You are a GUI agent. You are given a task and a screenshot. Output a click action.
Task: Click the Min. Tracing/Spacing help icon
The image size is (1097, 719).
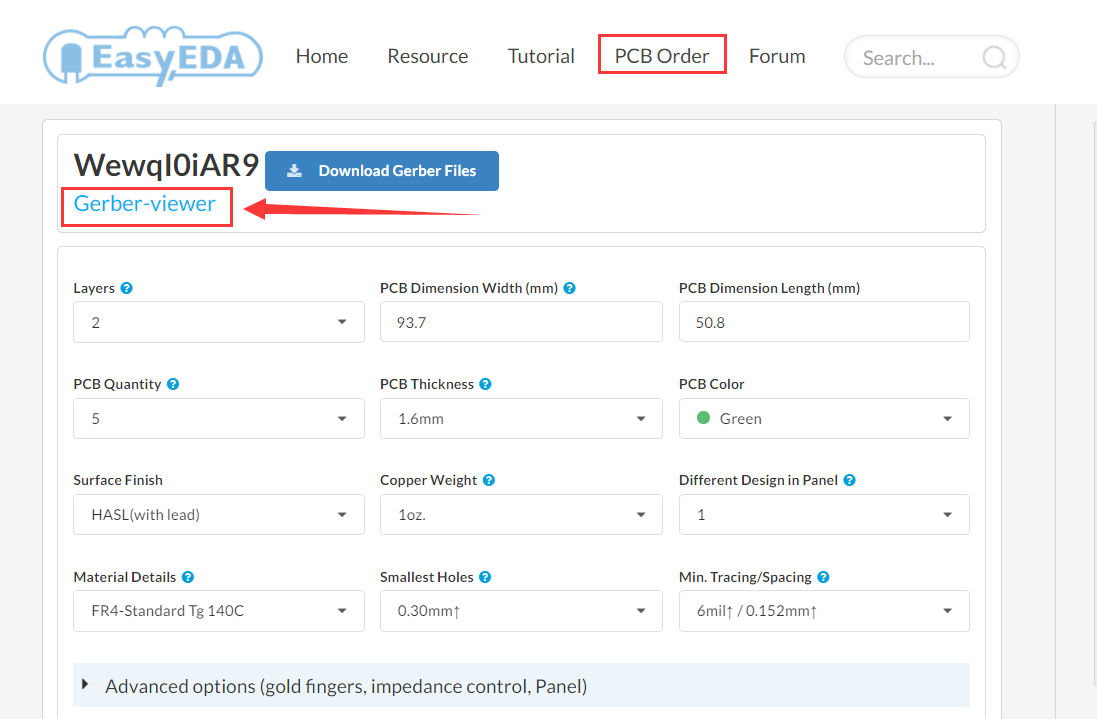point(822,577)
